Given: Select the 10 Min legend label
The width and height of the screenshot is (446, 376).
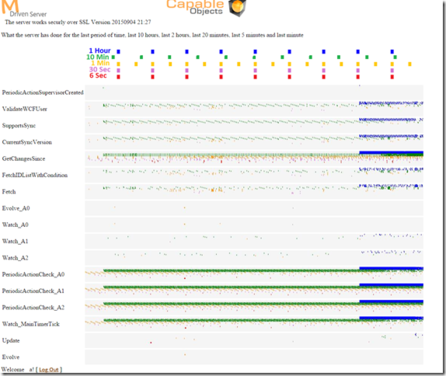Looking at the screenshot, I should pyautogui.click(x=98, y=57).
